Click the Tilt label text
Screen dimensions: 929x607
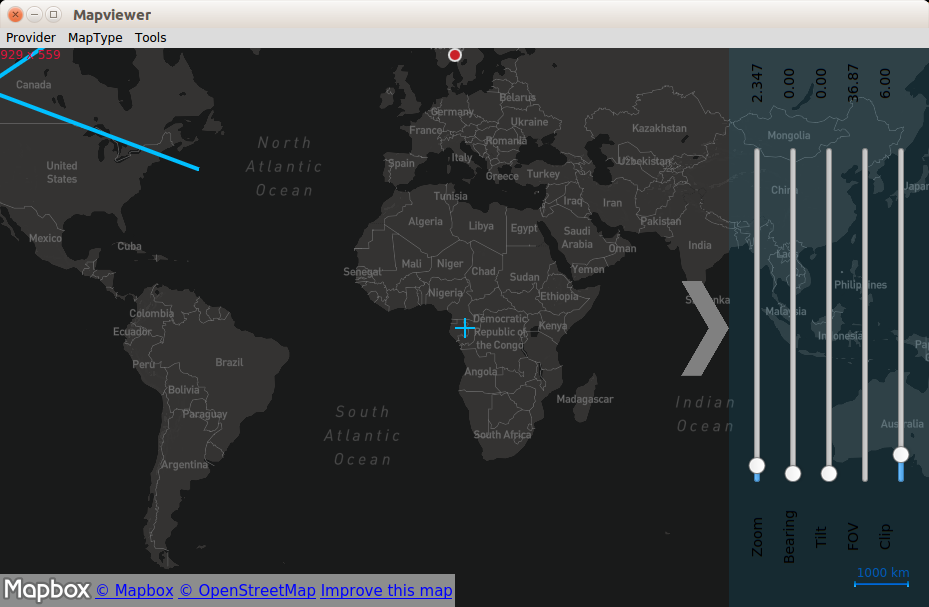tap(821, 537)
